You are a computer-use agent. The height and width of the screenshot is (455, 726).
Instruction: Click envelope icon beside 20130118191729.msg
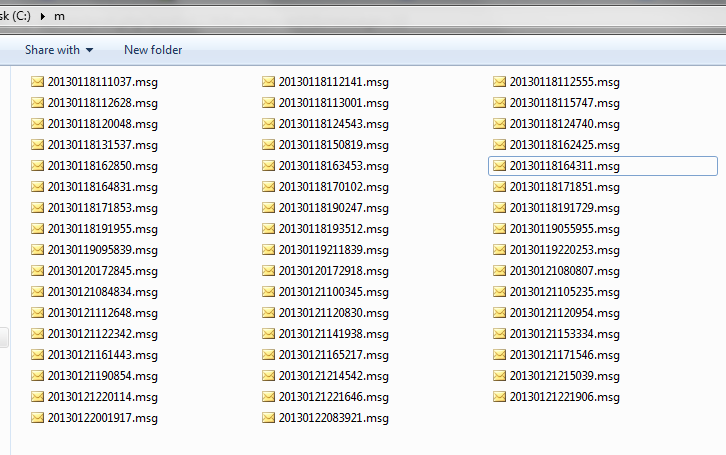(x=500, y=208)
